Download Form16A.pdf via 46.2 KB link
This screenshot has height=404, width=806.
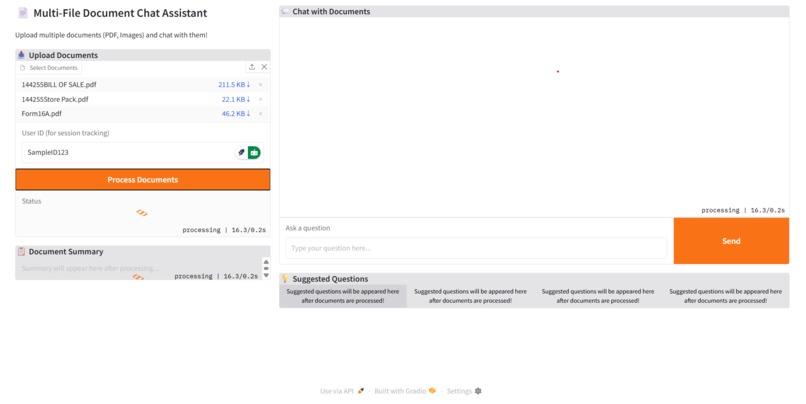coord(235,114)
